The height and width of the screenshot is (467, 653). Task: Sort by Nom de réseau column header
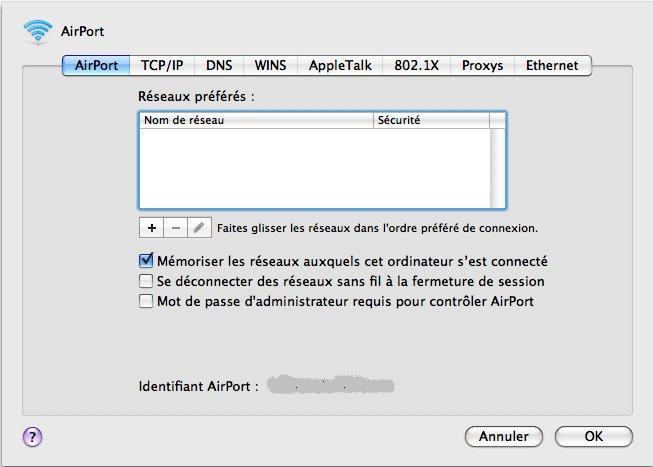256,120
